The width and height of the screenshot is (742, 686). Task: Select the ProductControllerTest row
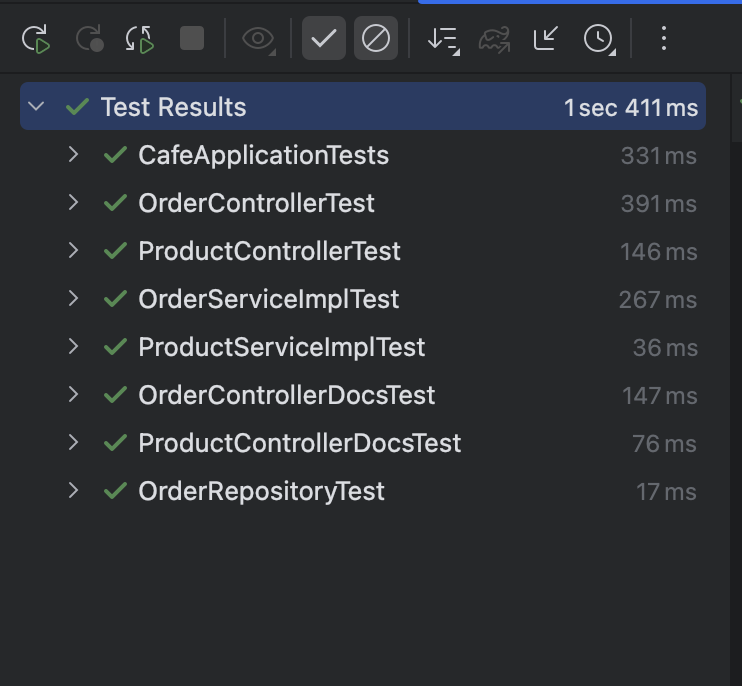click(x=269, y=251)
